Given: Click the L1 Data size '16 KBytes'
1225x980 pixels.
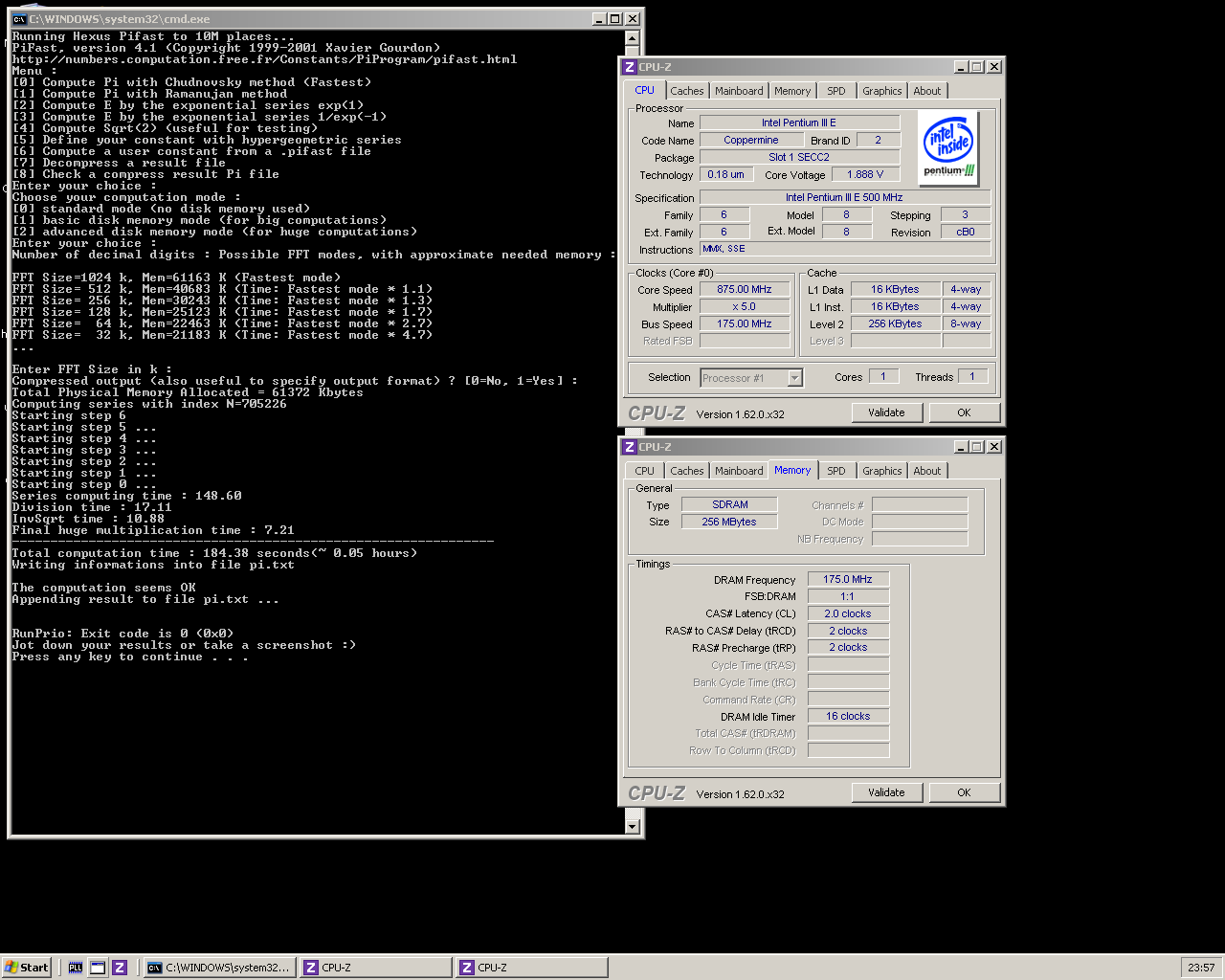Looking at the screenshot, I should coord(895,289).
